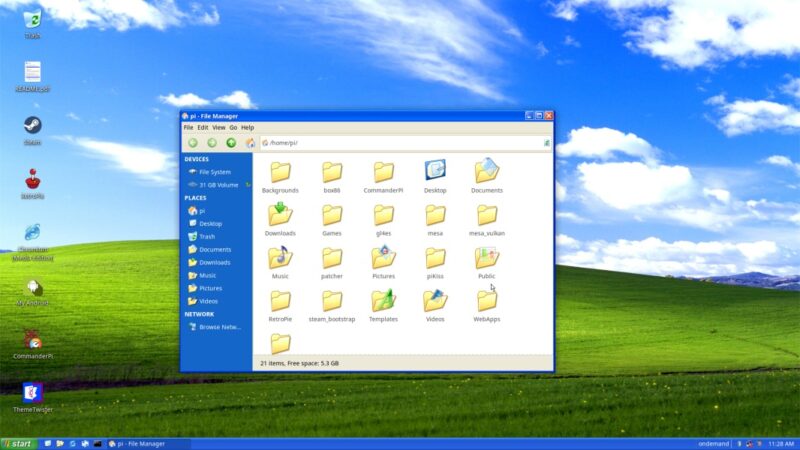Open the Backgrounds folder
The width and height of the screenshot is (800, 450).
point(280,177)
